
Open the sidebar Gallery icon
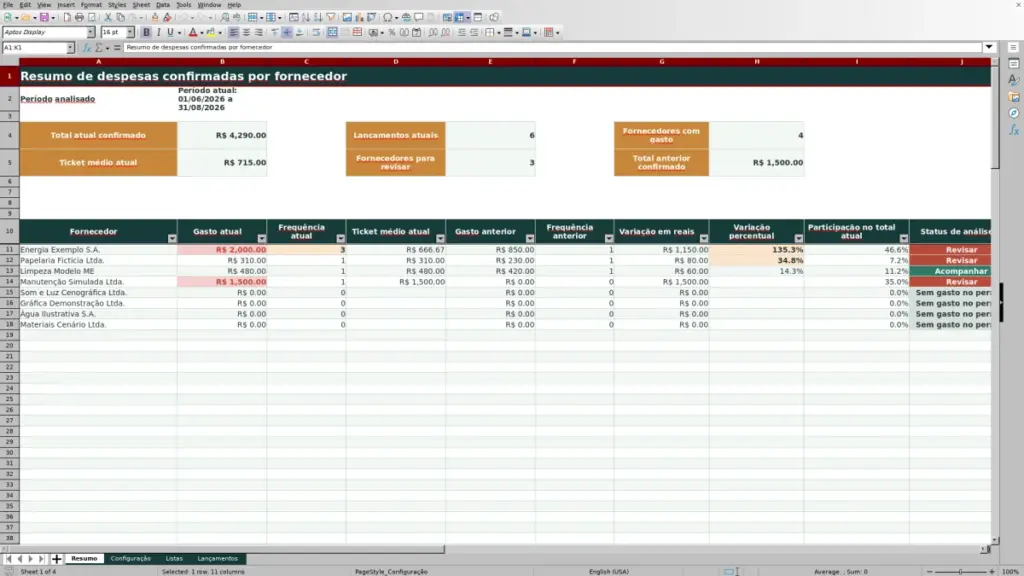click(x=1014, y=97)
